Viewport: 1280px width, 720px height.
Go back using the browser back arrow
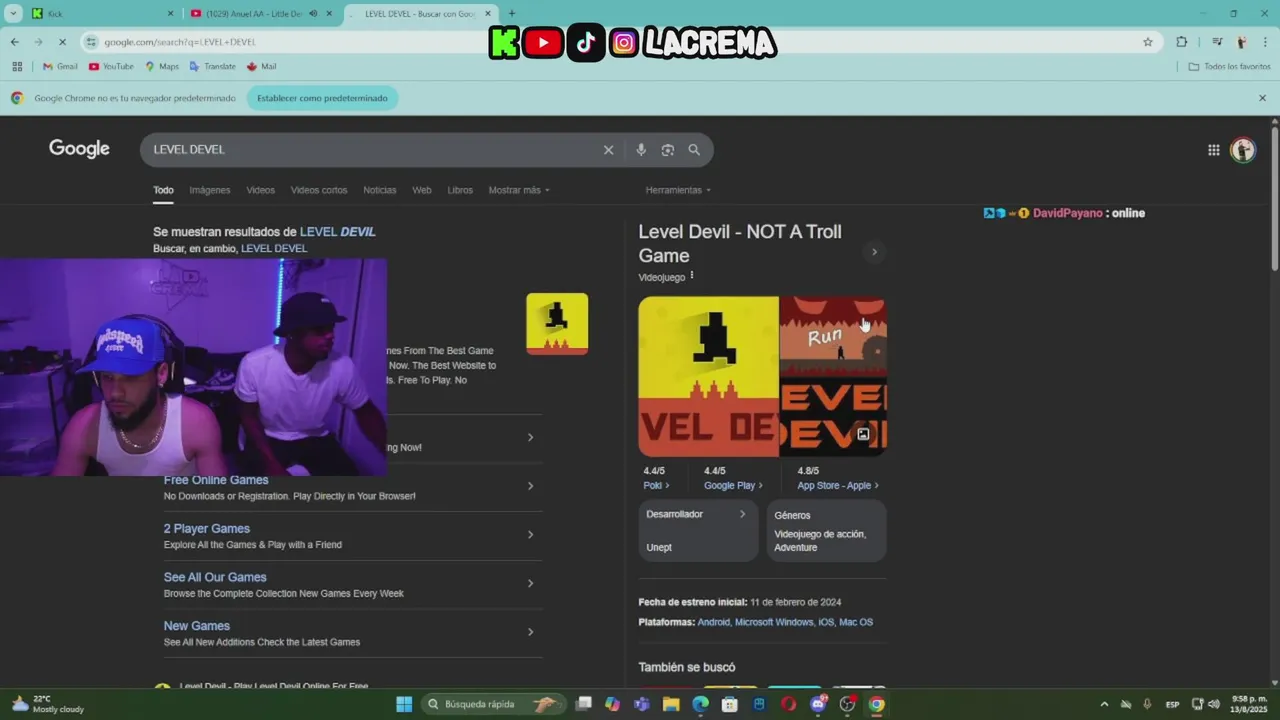(x=14, y=42)
